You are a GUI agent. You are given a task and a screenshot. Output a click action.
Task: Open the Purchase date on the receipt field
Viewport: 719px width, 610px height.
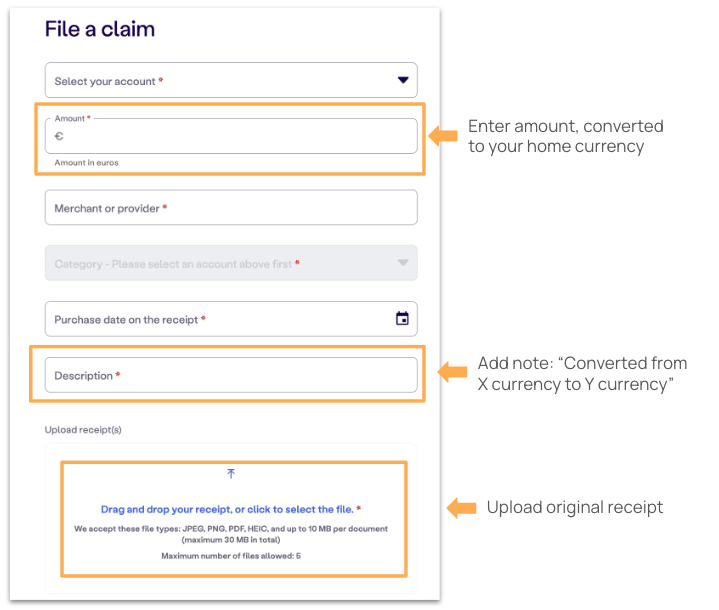tap(231, 319)
